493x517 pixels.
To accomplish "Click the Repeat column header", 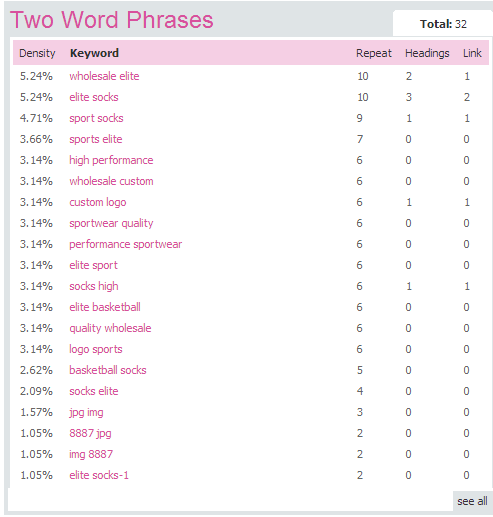I will point(374,53).
